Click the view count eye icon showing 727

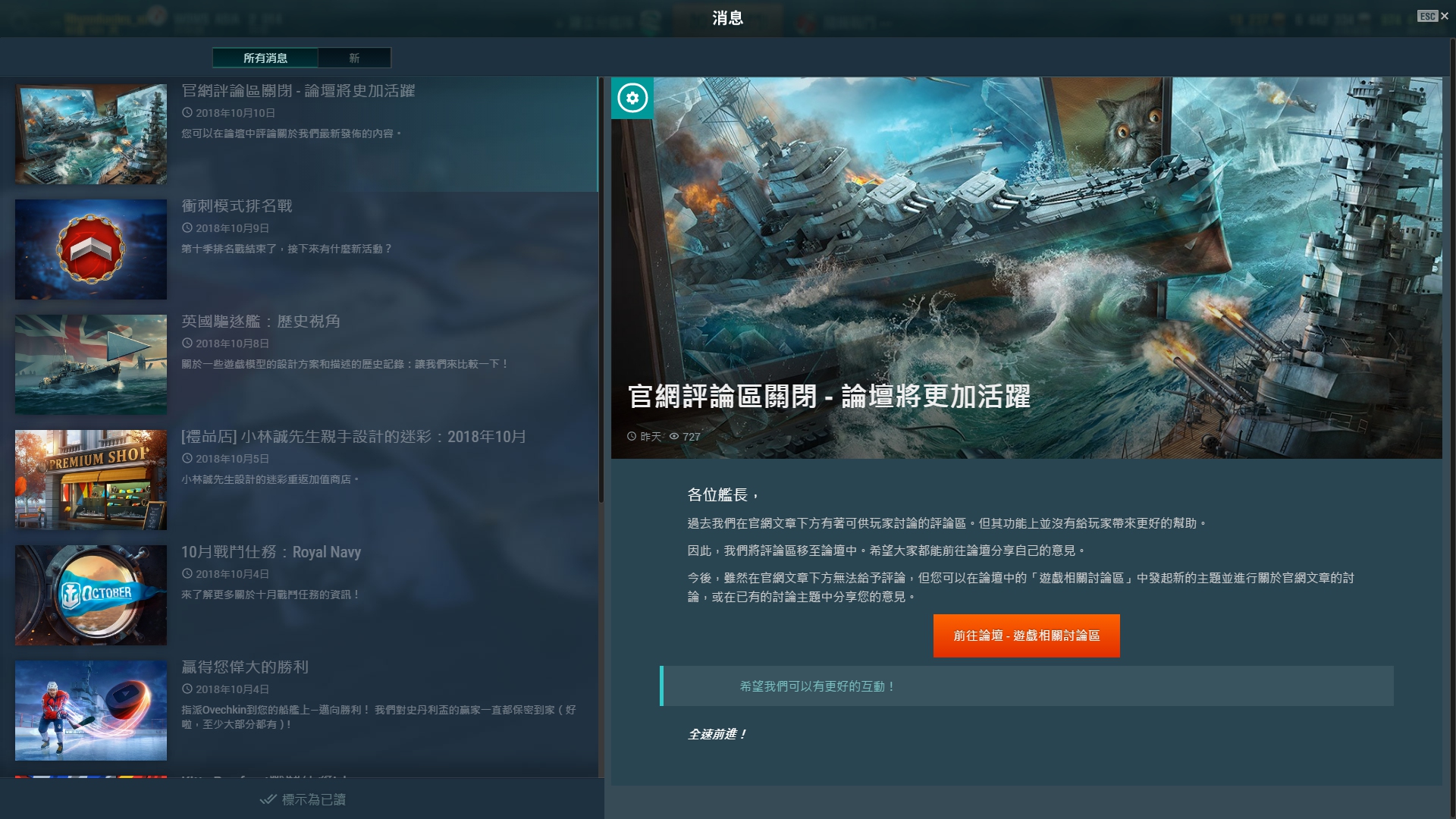673,436
